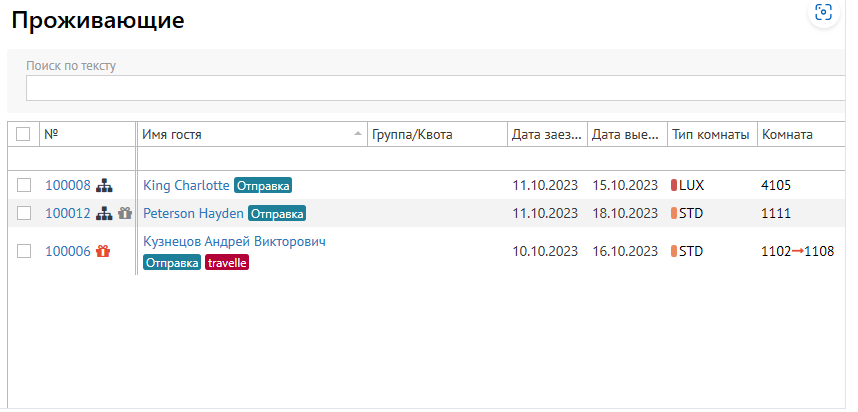The height and width of the screenshot is (412, 858).
Task: Click the red gift icon for booking 100006
Action: pos(102,252)
